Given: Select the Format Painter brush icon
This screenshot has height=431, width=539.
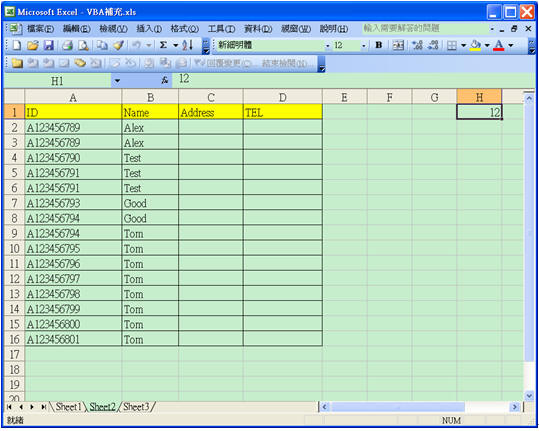Looking at the screenshot, I should pyautogui.click(x=119, y=45).
